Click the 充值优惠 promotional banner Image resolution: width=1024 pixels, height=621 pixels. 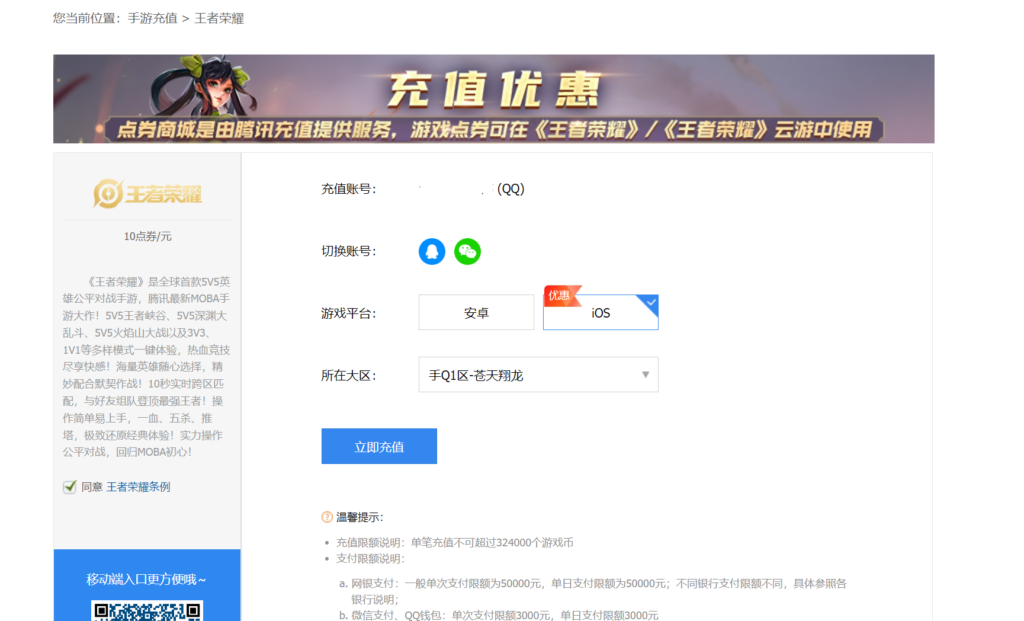[x=494, y=99]
